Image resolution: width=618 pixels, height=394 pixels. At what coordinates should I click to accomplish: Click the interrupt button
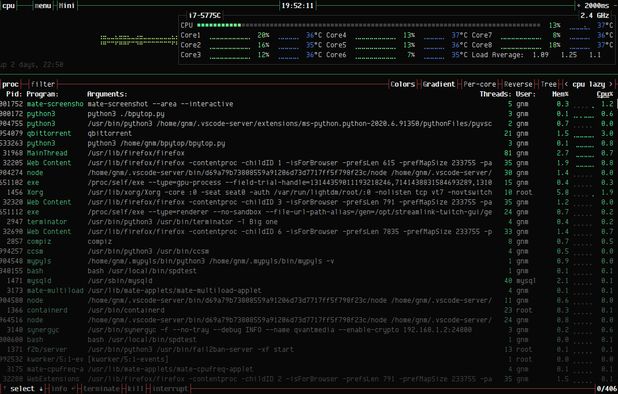point(171,389)
